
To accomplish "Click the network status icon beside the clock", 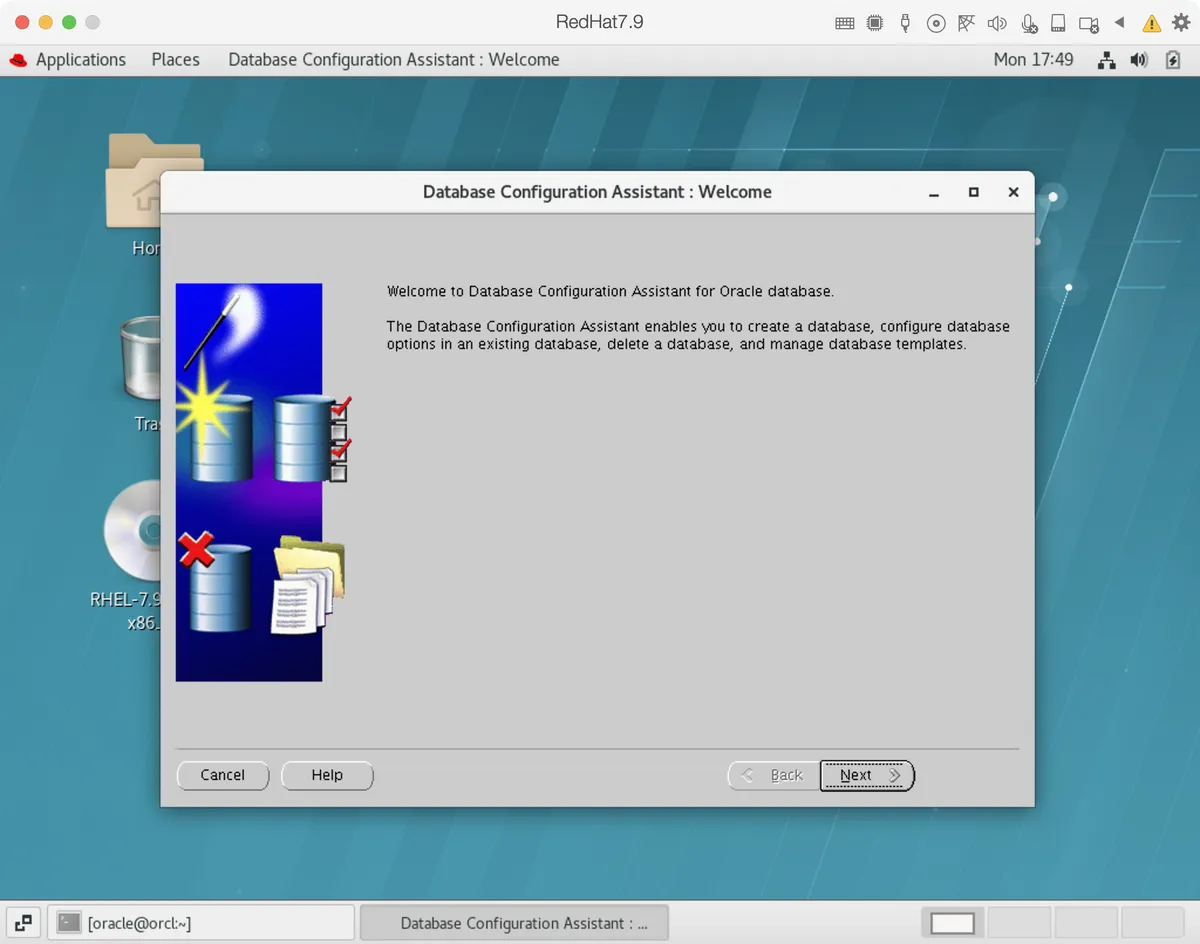I will click(x=1106, y=60).
